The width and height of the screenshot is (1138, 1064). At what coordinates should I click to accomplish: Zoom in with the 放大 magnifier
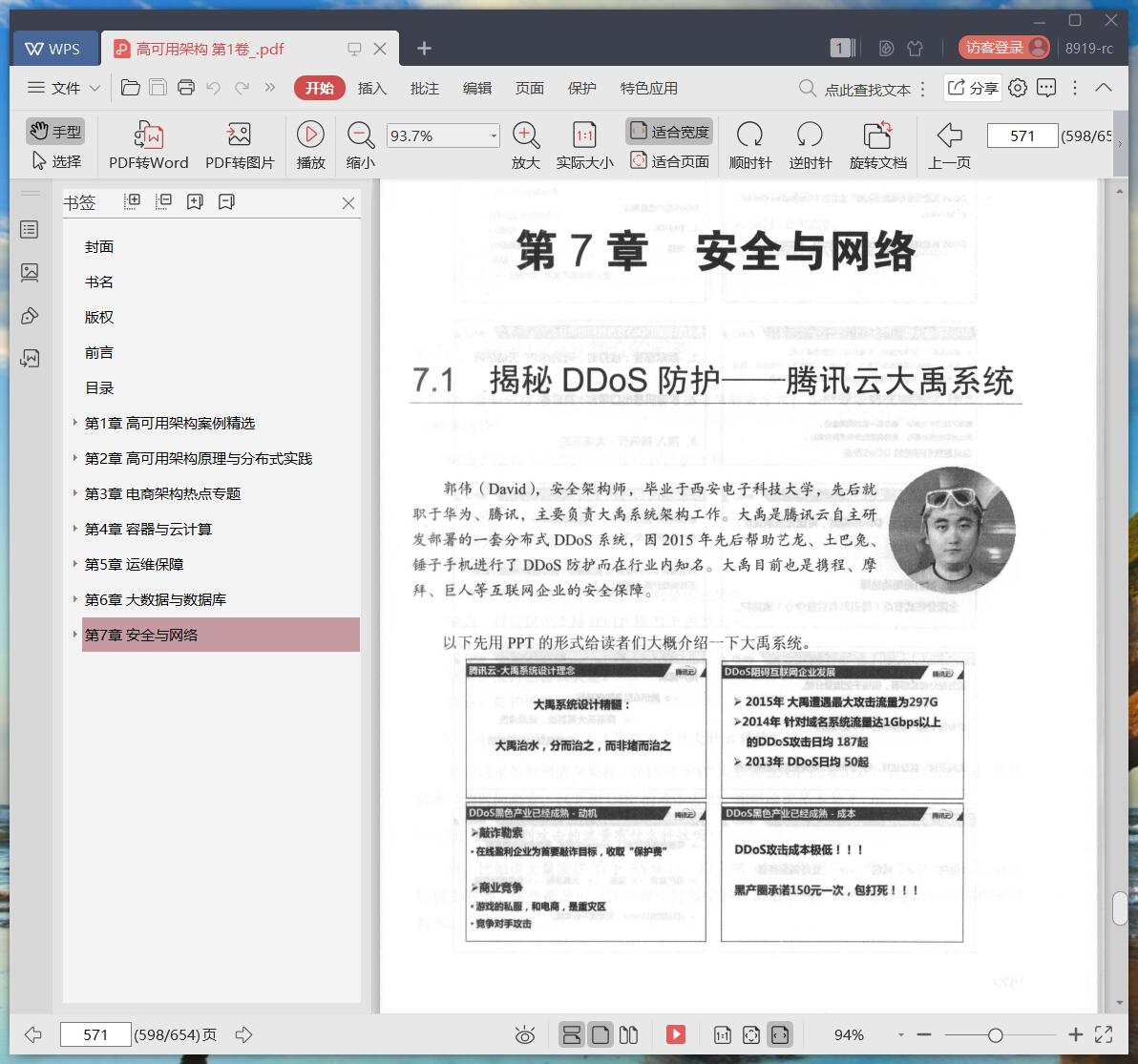(526, 145)
